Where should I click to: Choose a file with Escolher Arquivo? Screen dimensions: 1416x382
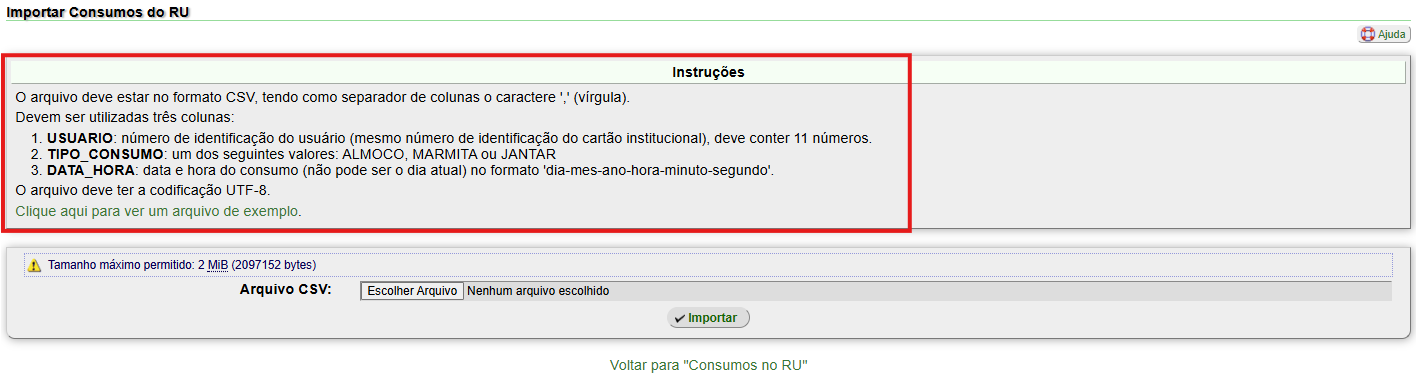(x=412, y=291)
